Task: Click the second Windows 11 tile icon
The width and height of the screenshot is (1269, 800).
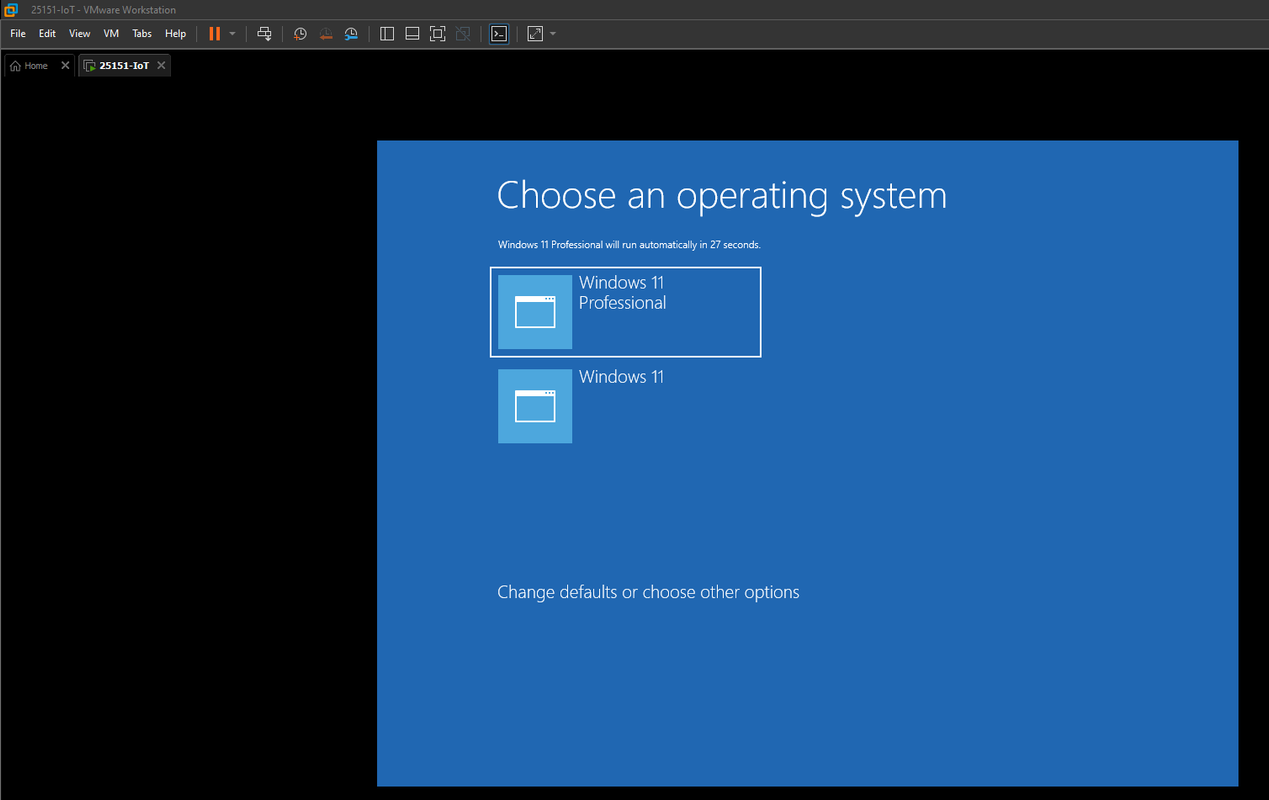Action: 535,406
